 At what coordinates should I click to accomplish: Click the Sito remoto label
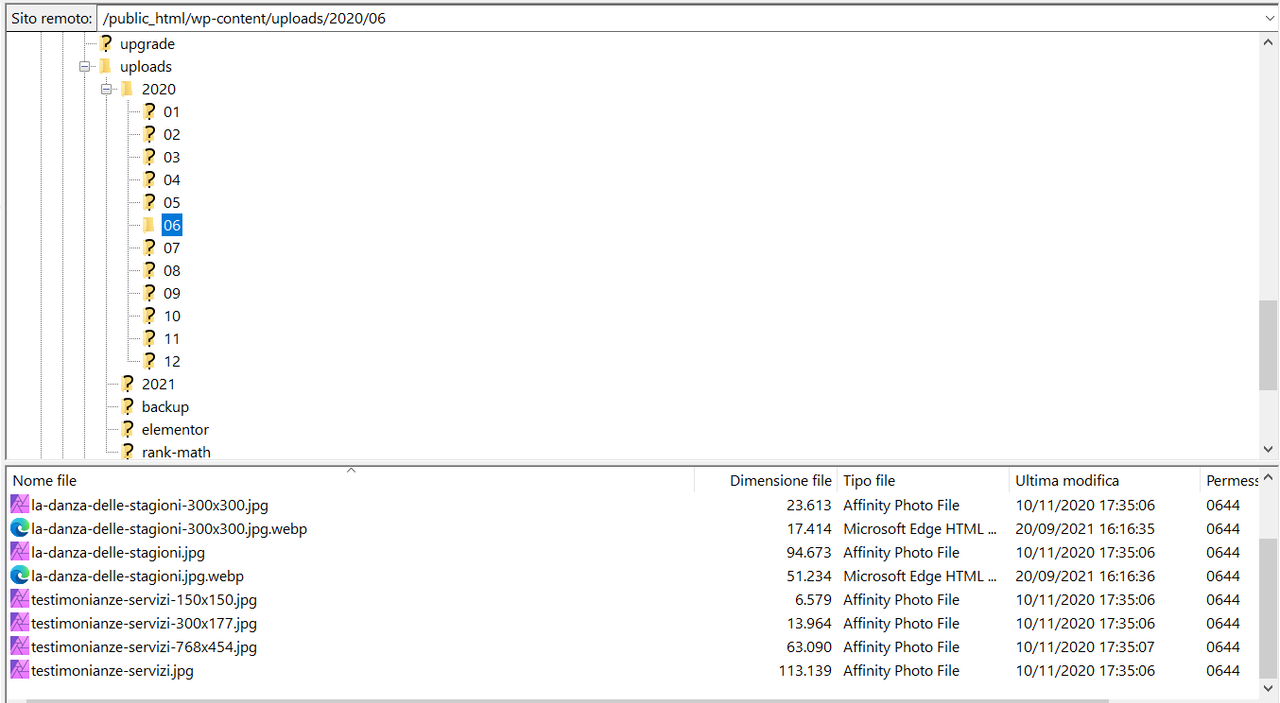coord(51,18)
